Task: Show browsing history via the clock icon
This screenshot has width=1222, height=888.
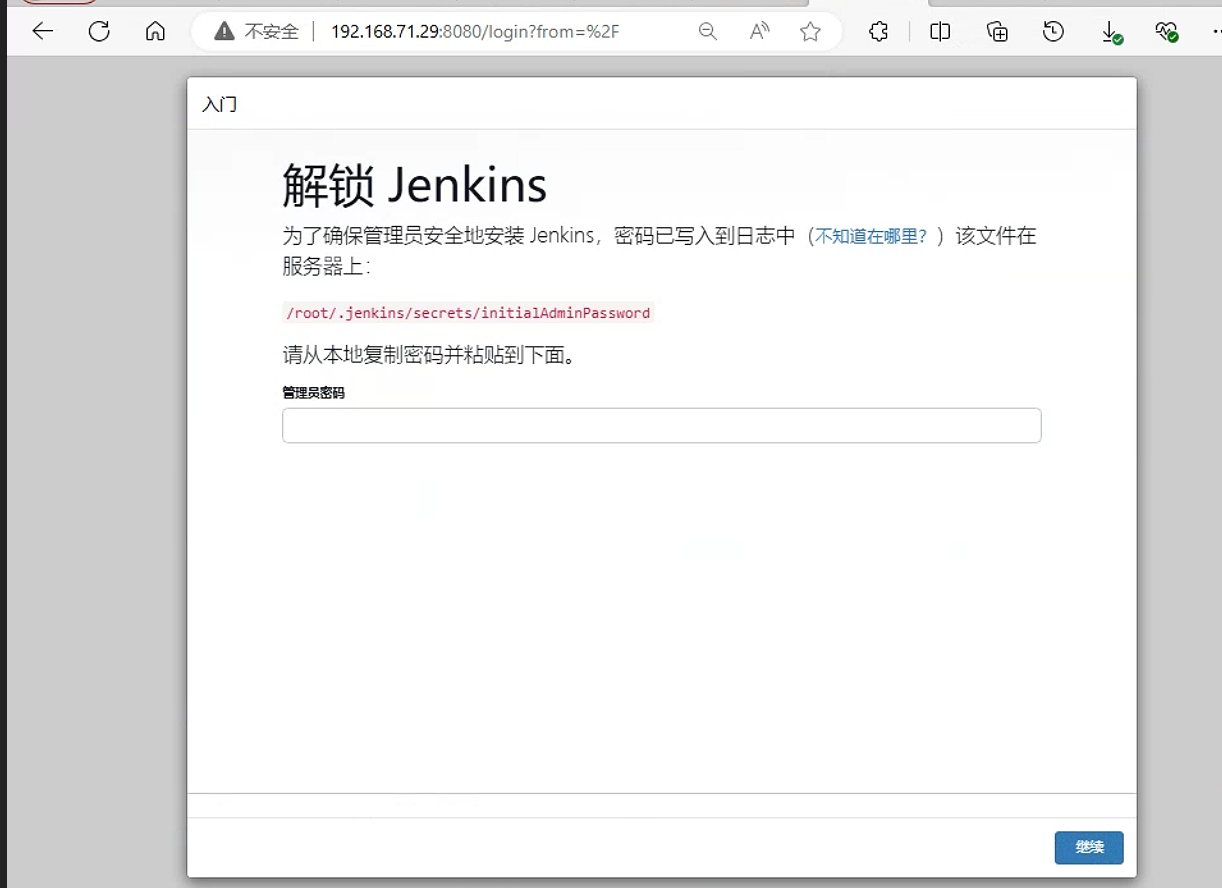Action: coord(1053,31)
